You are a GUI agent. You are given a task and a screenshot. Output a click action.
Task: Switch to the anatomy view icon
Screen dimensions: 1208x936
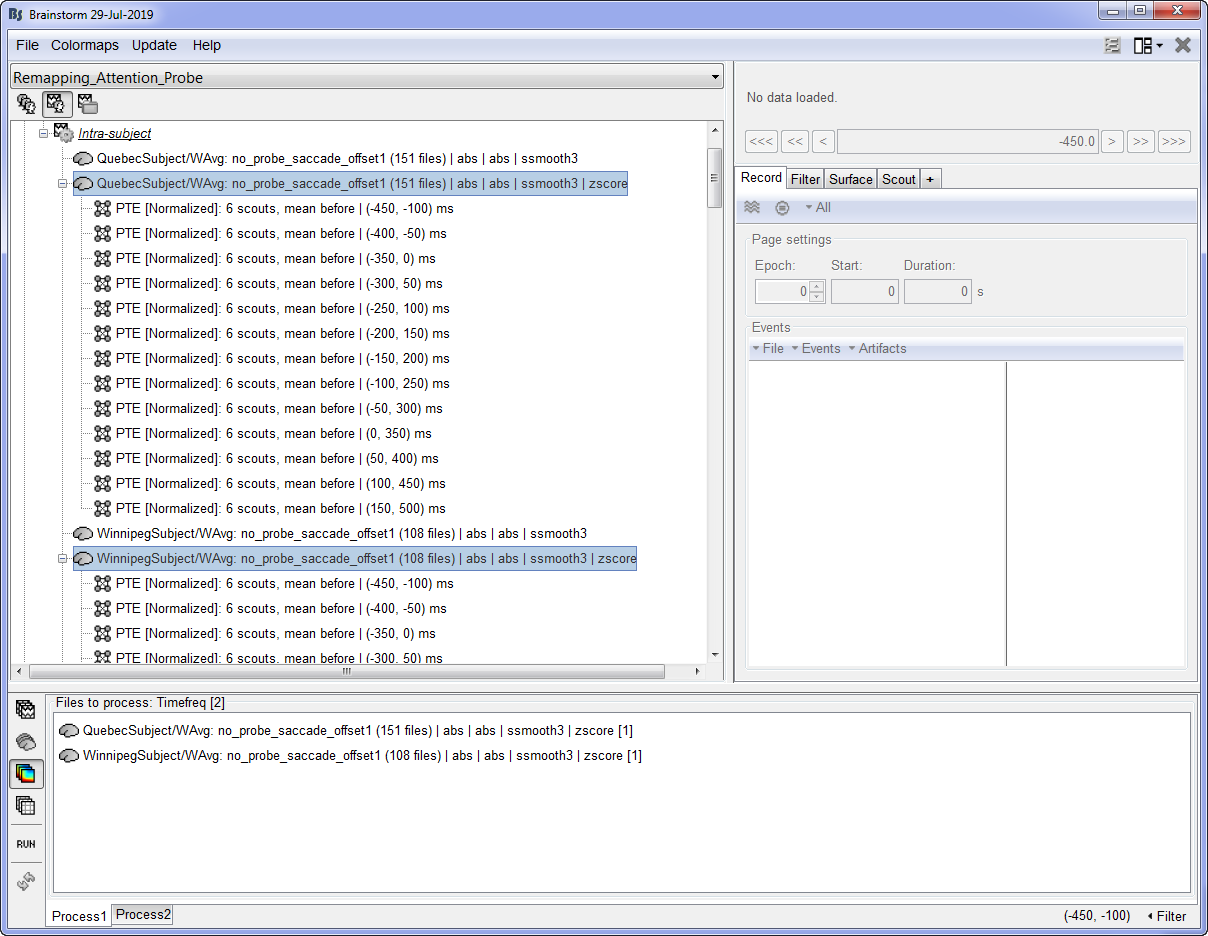pos(25,104)
